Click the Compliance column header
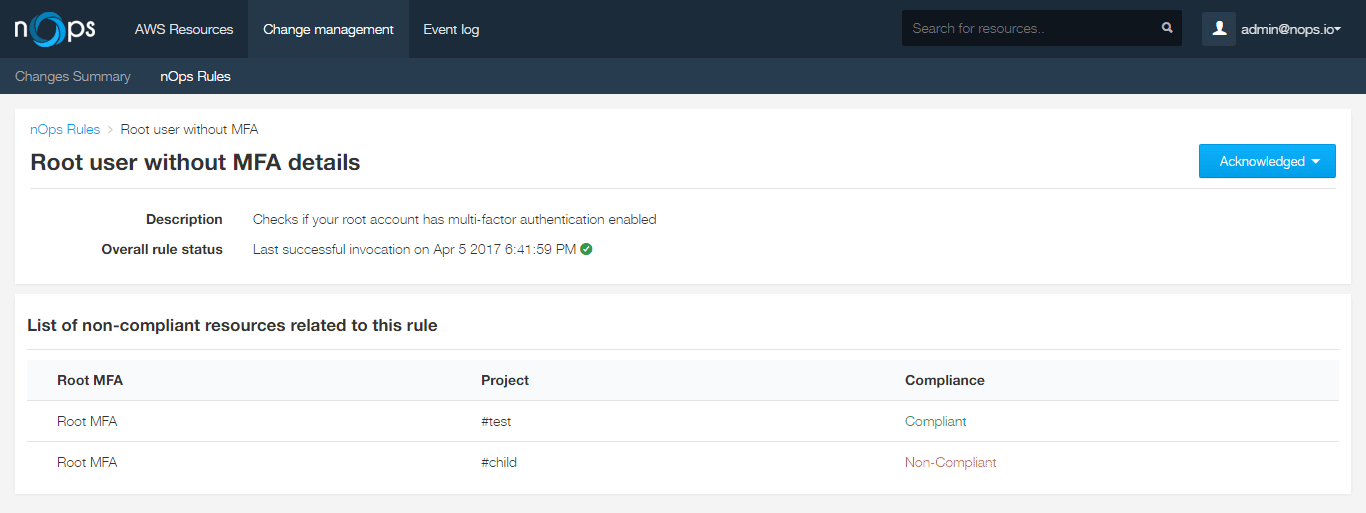Screen dimensions: 1366x513 (x=945, y=380)
